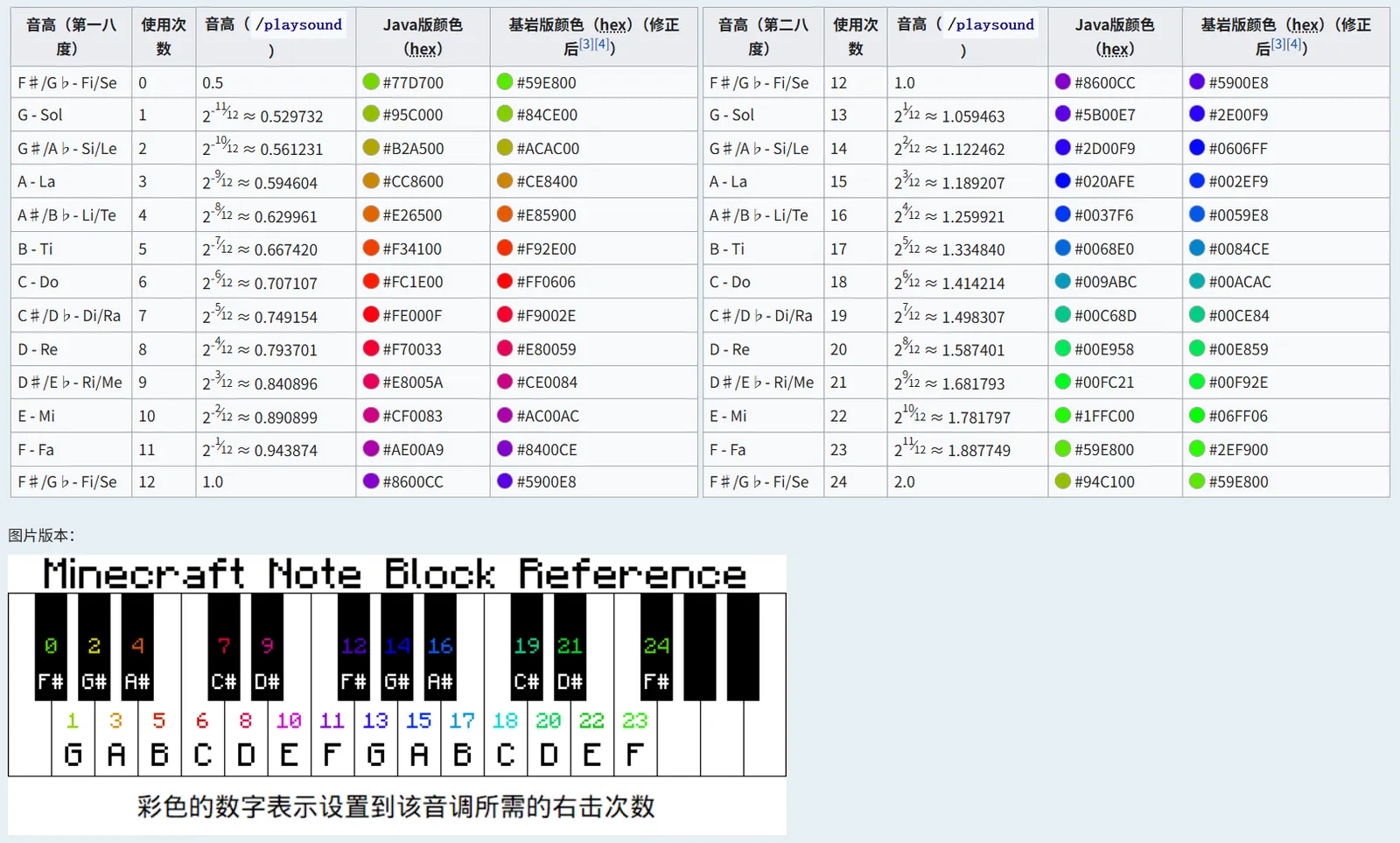Click the color dot beside #95C000
Viewport: 1400px width, 843px height.
coord(371,114)
